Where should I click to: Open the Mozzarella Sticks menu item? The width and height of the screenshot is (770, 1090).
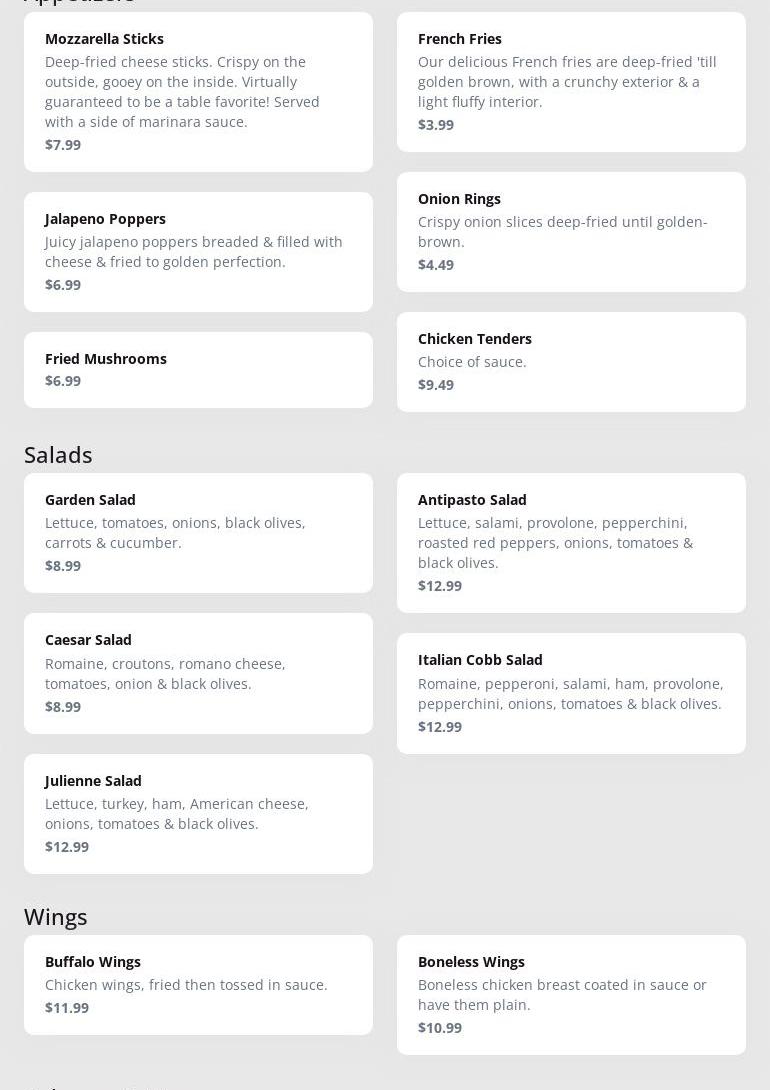tap(198, 91)
